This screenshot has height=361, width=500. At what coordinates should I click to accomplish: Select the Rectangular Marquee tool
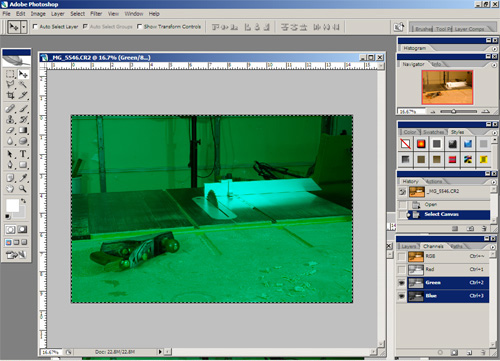pyautogui.click(x=10, y=74)
